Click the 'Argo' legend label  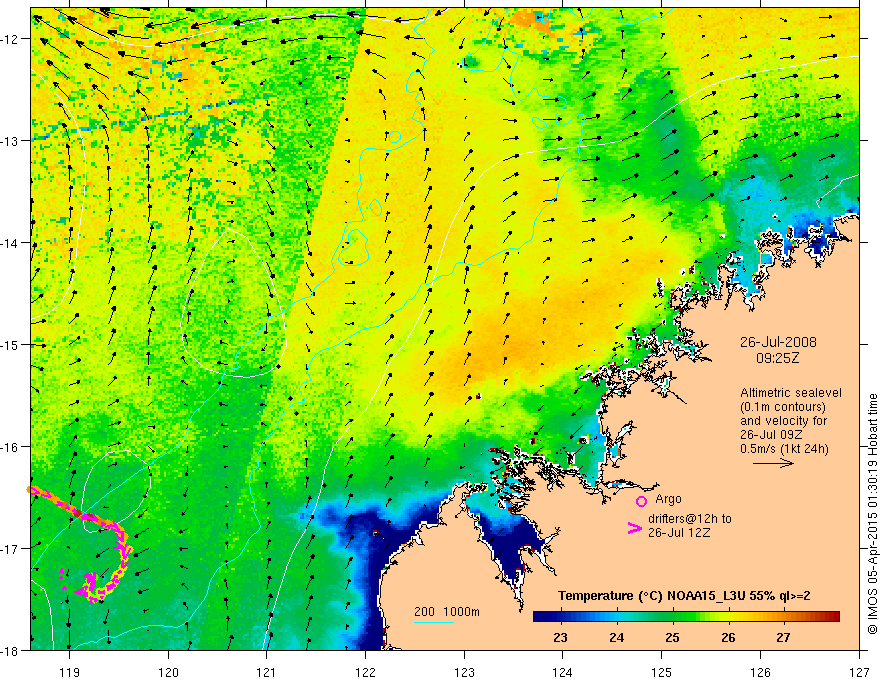[668, 499]
